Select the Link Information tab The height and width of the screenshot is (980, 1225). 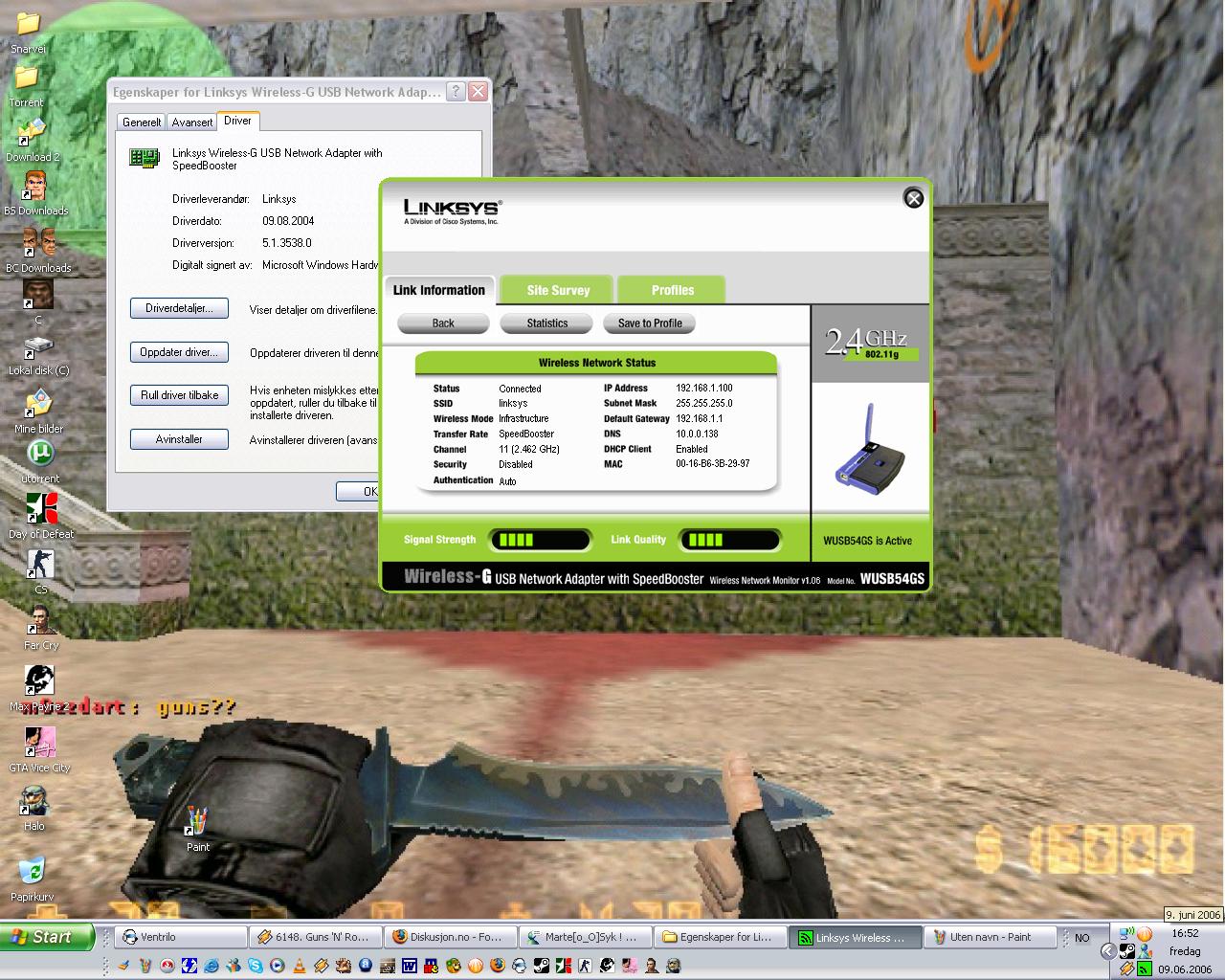[439, 290]
